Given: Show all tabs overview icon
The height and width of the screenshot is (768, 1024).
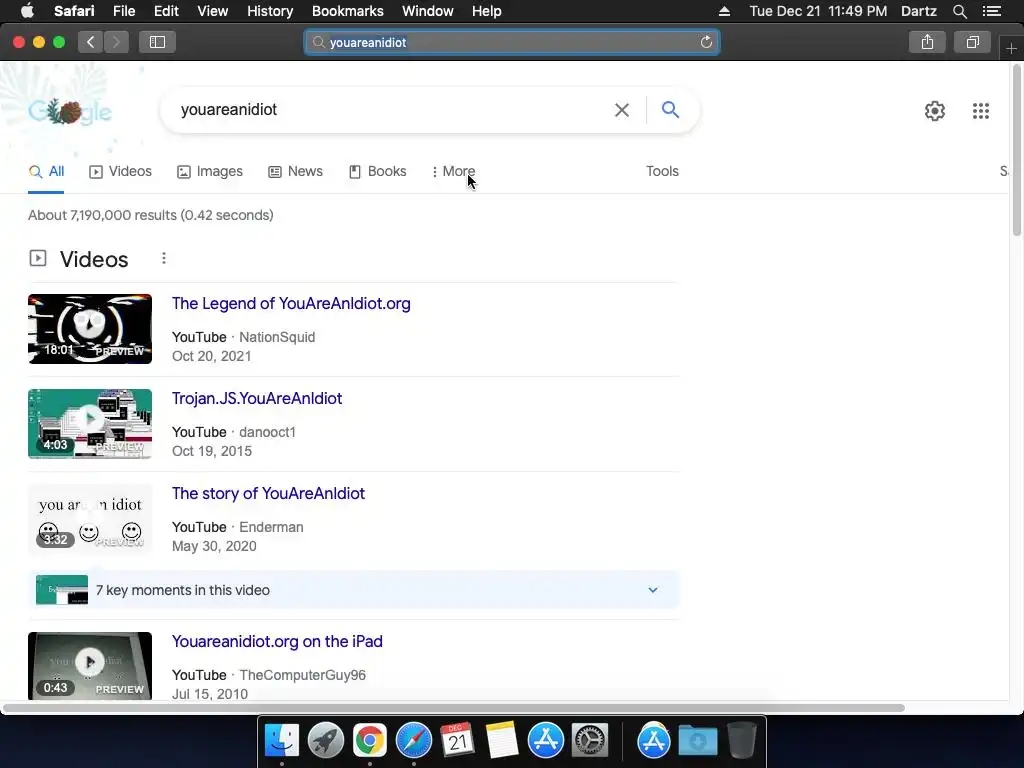Looking at the screenshot, I should 972,42.
